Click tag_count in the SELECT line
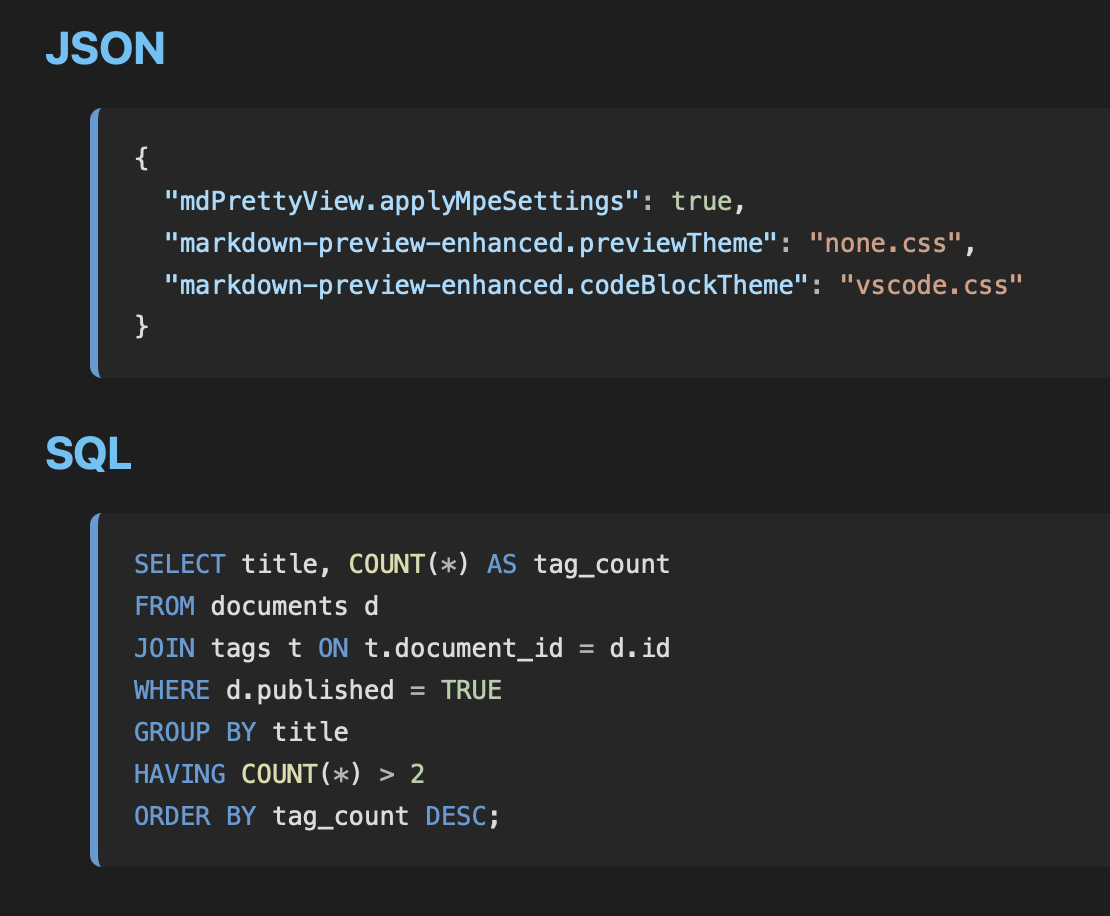The height and width of the screenshot is (916, 1110). [x=601, y=565]
